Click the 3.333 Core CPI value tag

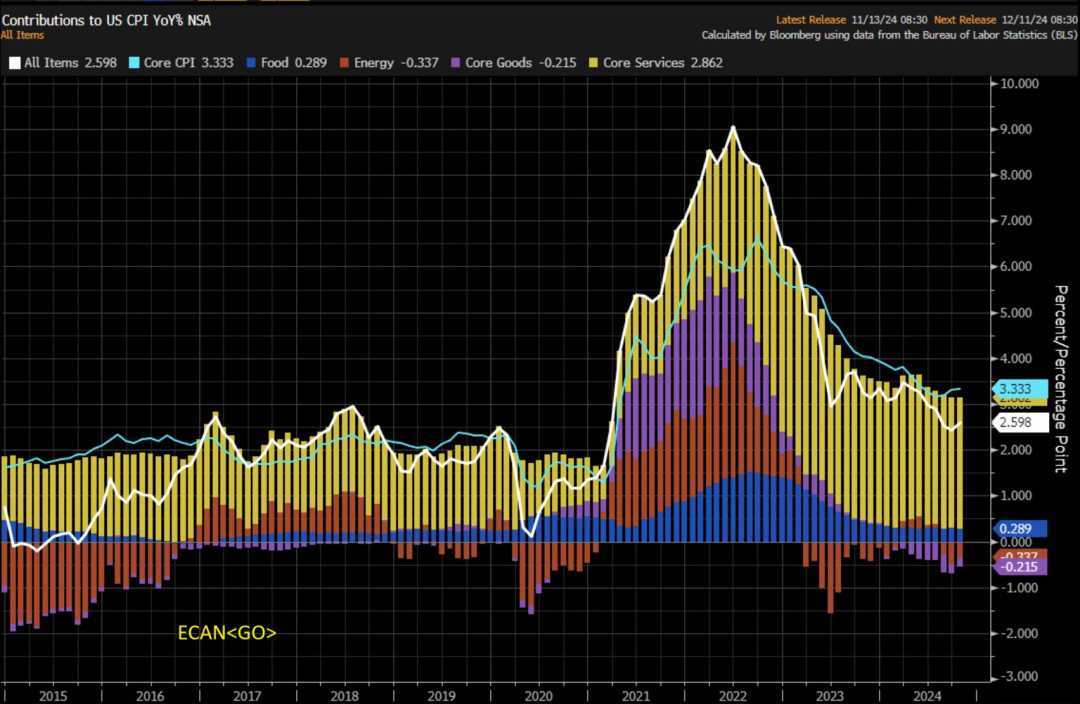[x=1018, y=389]
